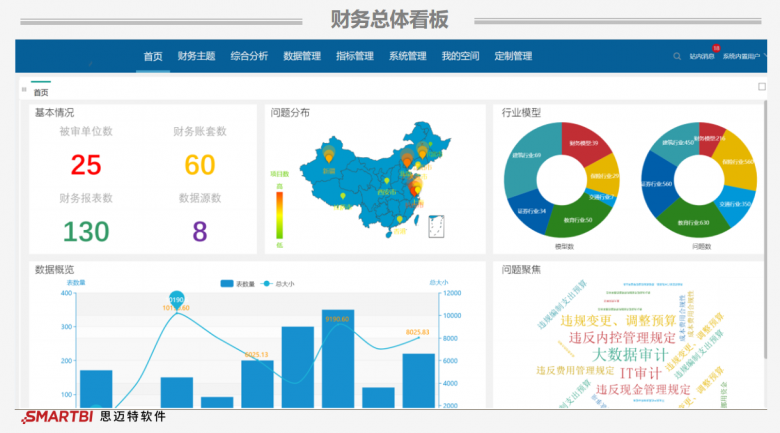Open the 数据管理 navigation menu
Viewport: 780px width, 433px height.
302,56
